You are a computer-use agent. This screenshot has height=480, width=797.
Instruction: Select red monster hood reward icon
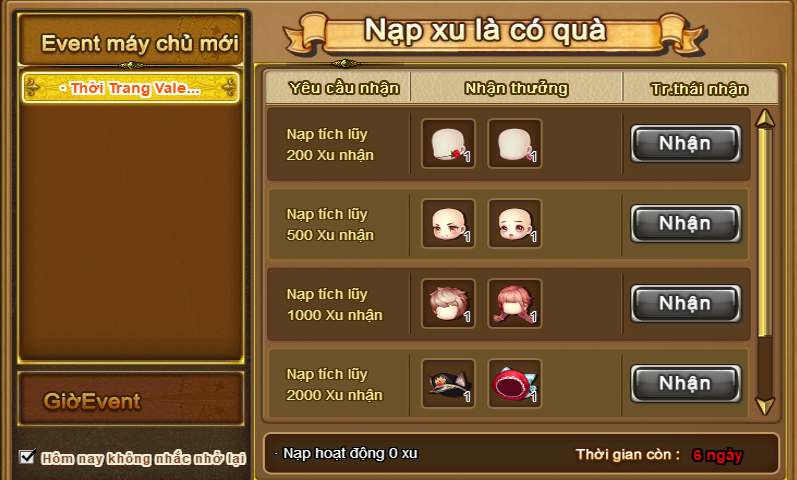[x=514, y=383]
